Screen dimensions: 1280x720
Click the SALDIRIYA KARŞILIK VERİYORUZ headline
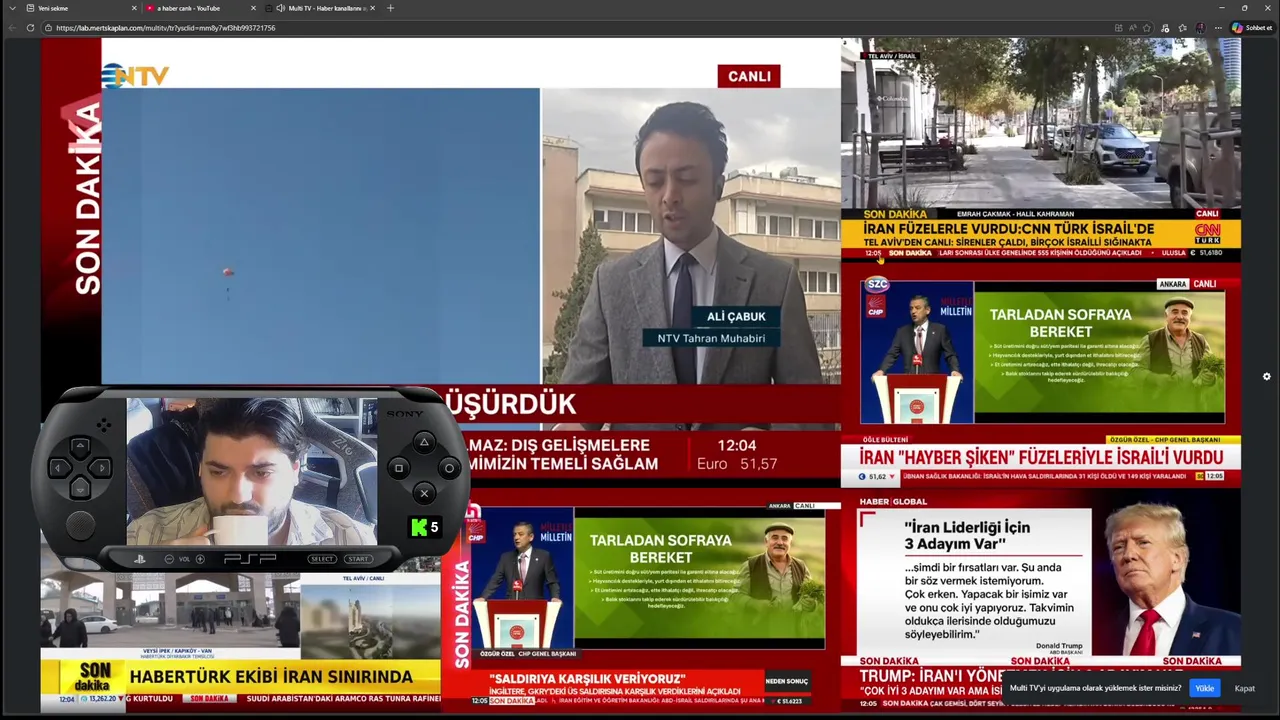pyautogui.click(x=587, y=679)
